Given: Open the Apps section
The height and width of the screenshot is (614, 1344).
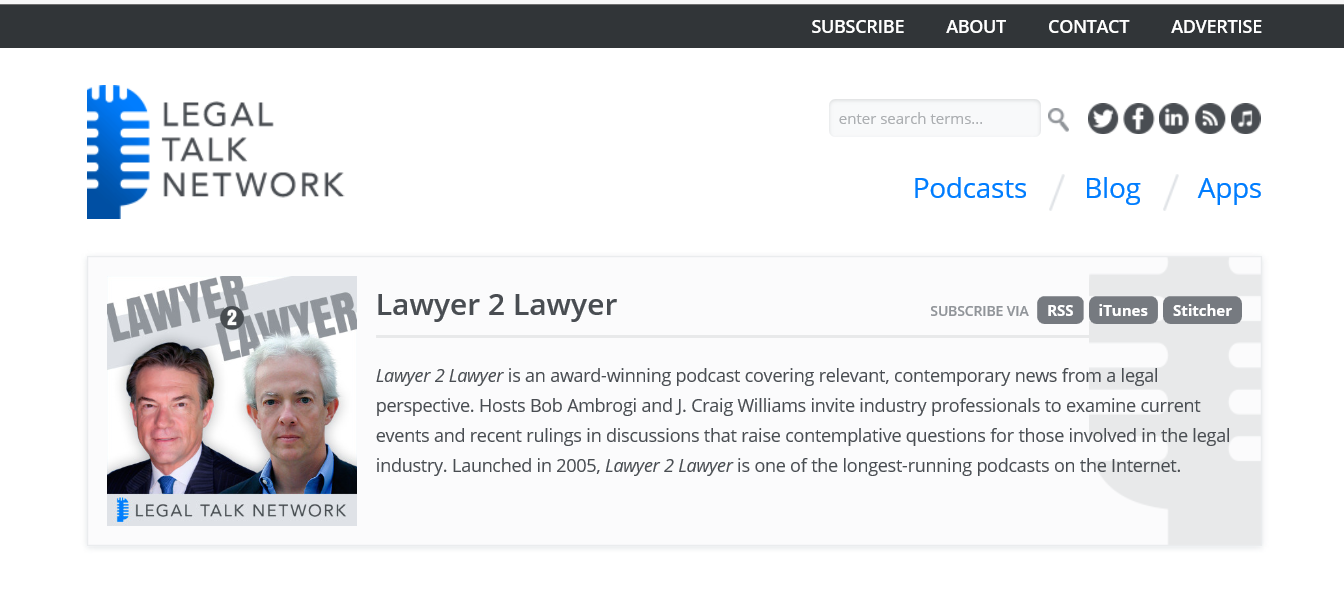Looking at the screenshot, I should coord(1229,188).
